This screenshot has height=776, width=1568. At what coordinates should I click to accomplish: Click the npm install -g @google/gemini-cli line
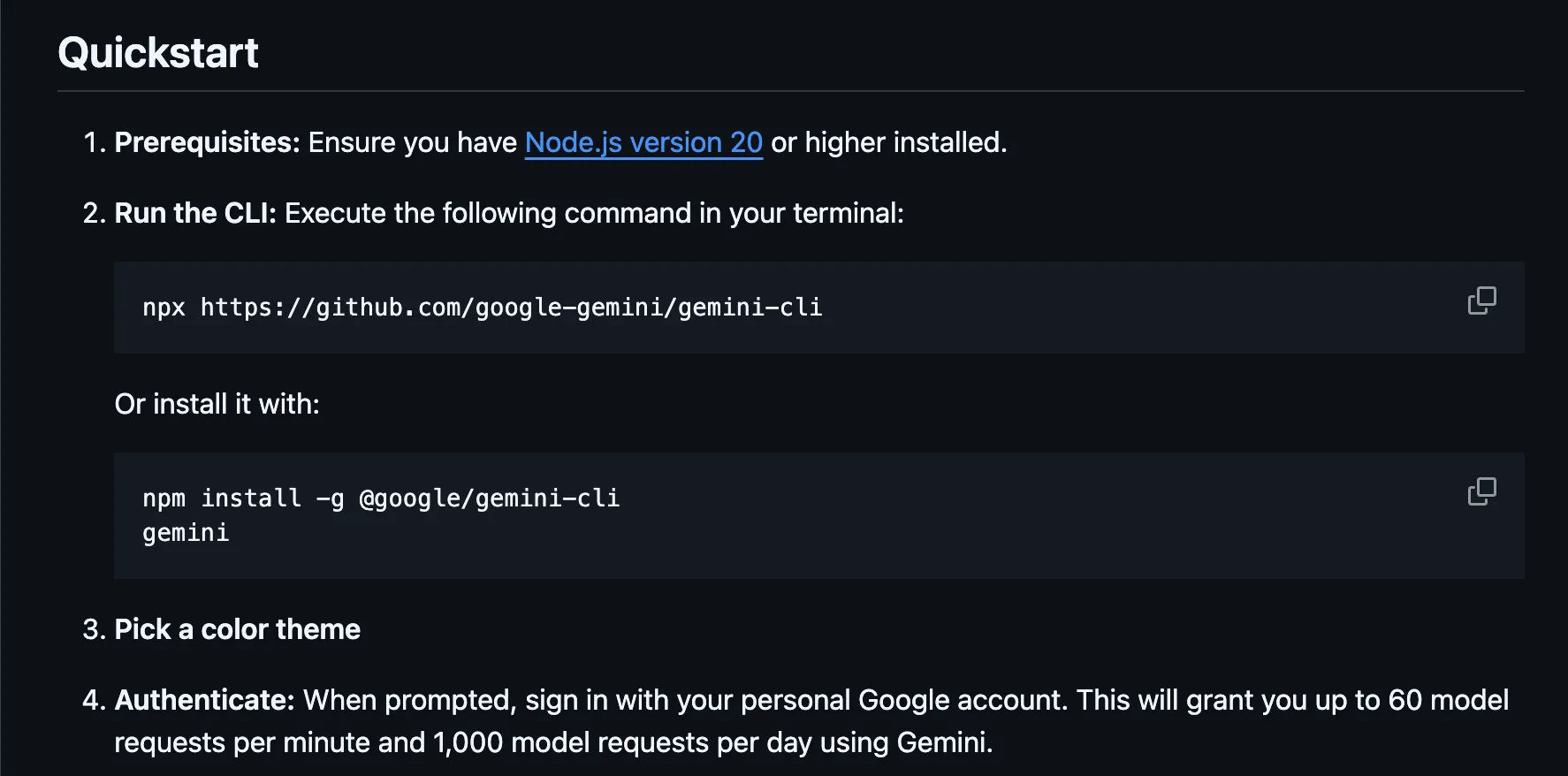point(381,498)
